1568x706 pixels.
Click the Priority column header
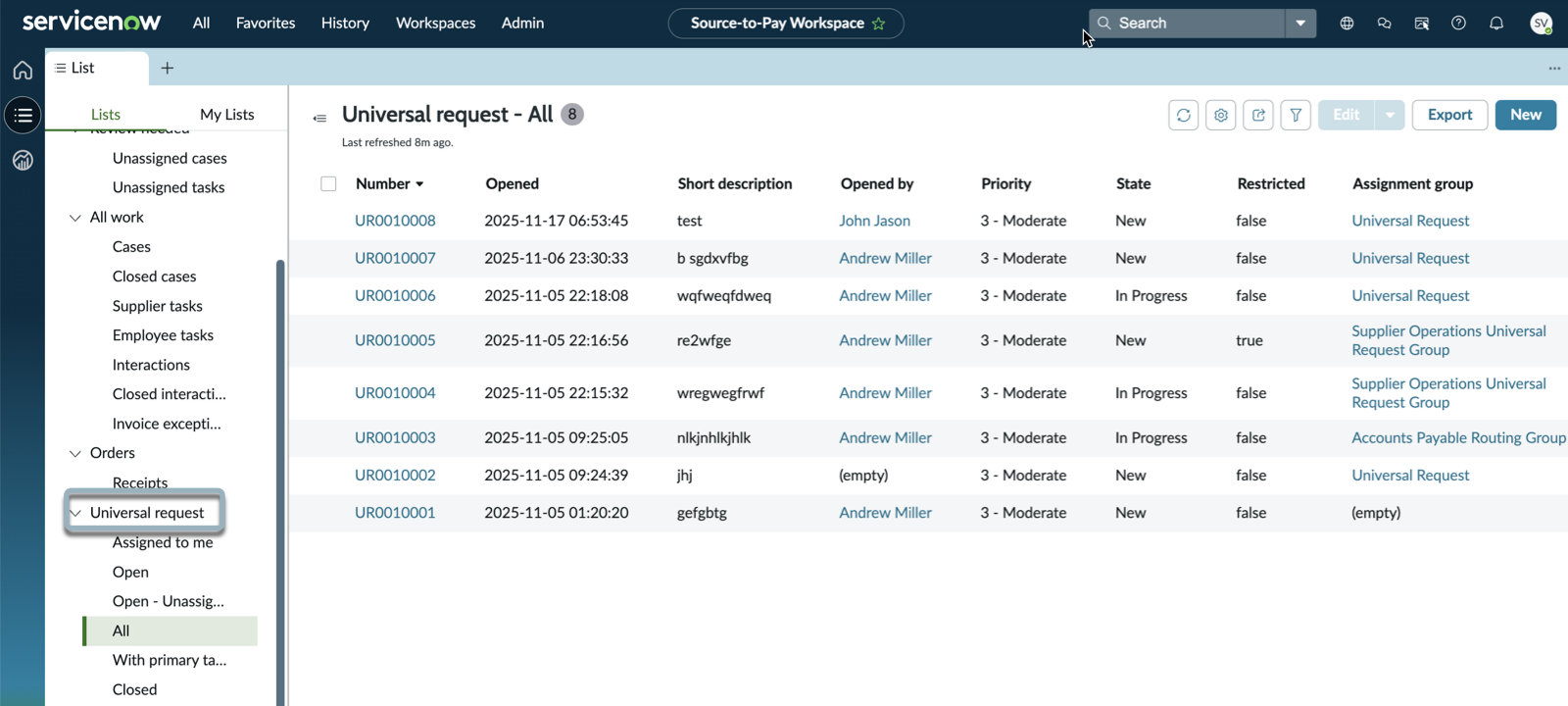point(1005,183)
